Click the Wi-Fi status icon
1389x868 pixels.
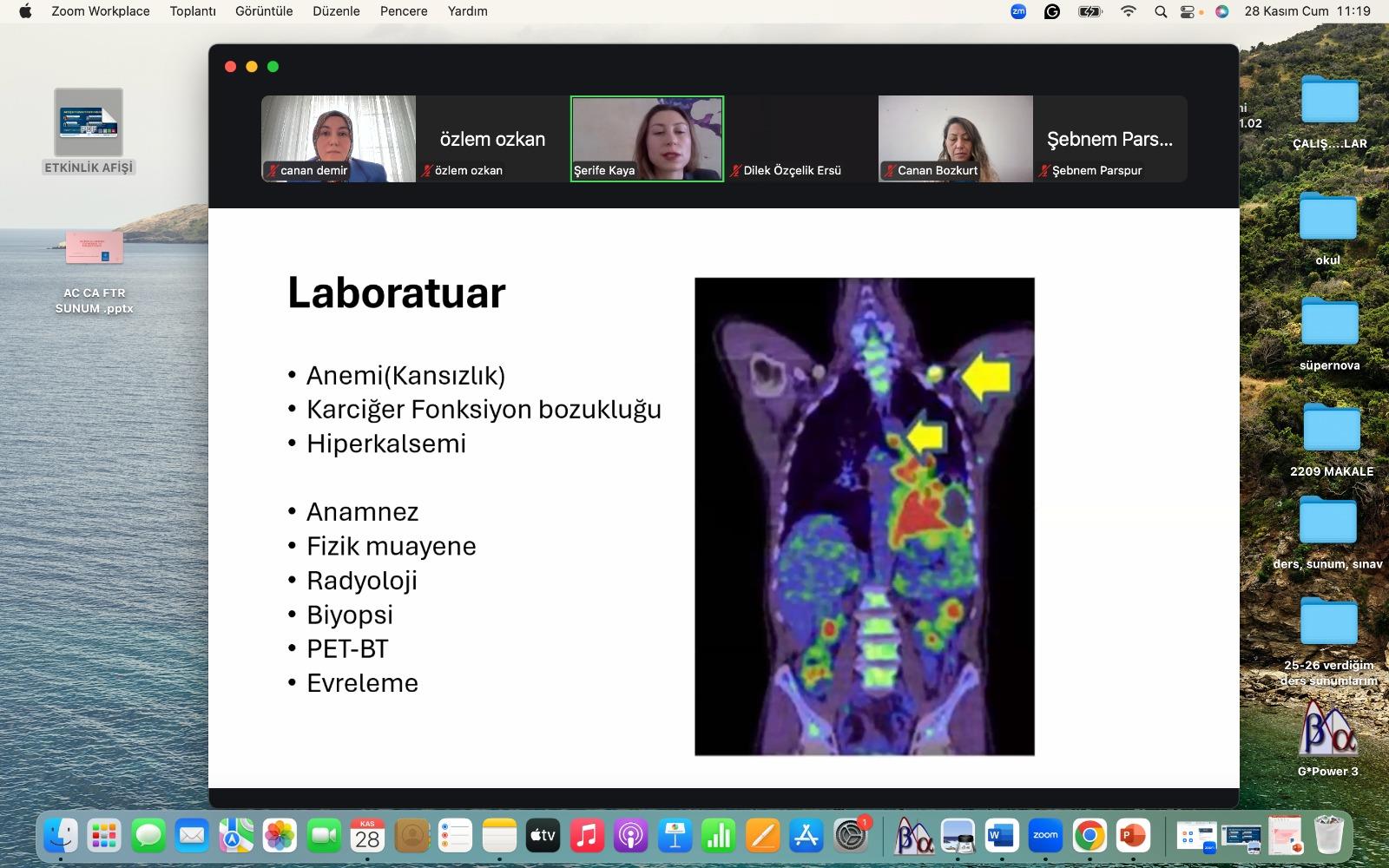coord(1129,11)
